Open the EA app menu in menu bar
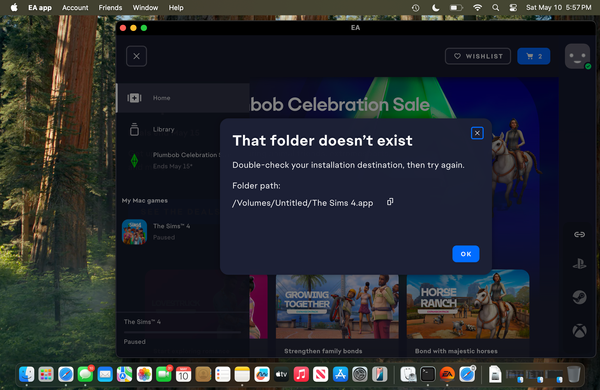The width and height of the screenshot is (600, 390). pos(40,8)
